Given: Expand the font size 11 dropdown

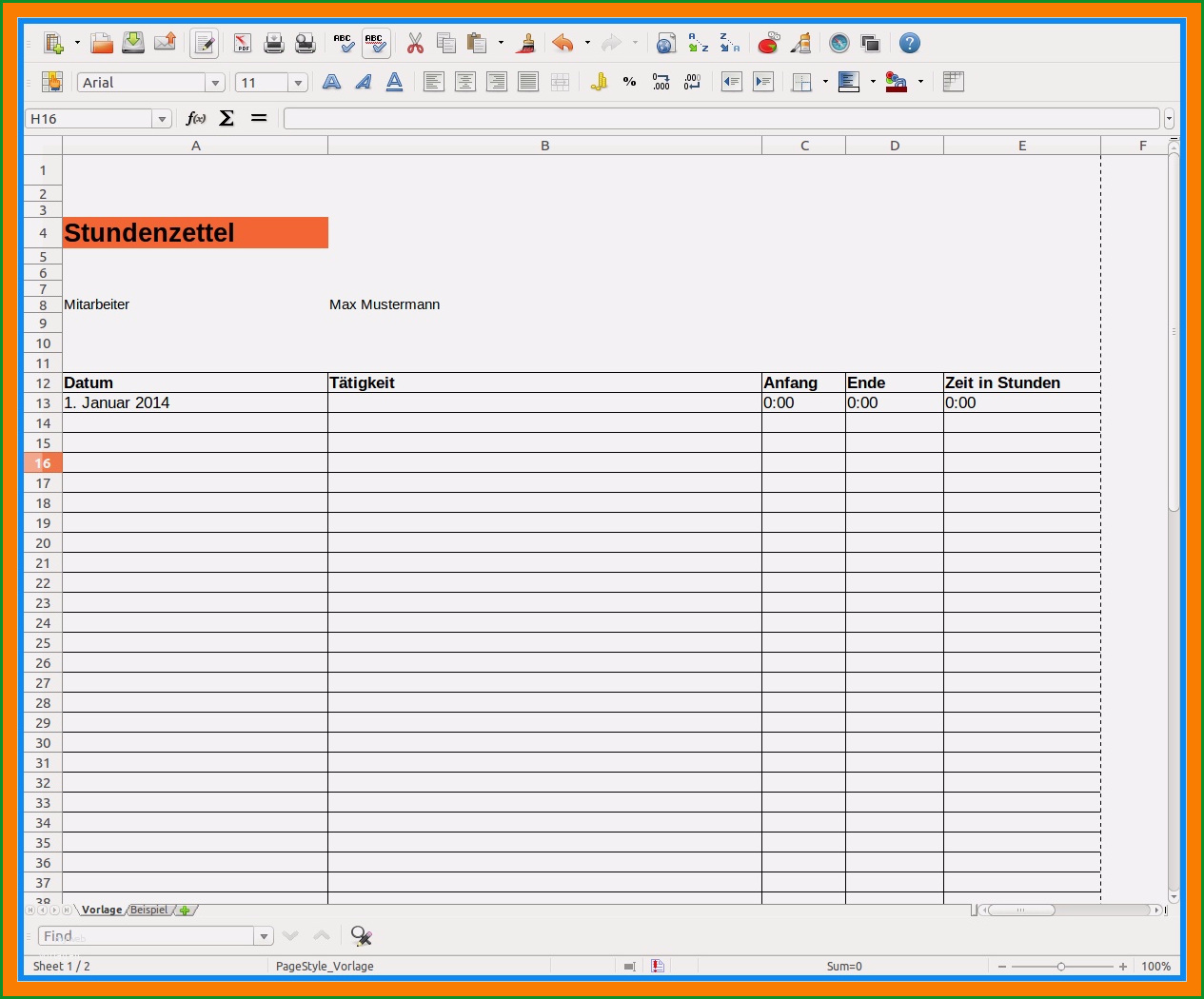Looking at the screenshot, I should [x=298, y=83].
